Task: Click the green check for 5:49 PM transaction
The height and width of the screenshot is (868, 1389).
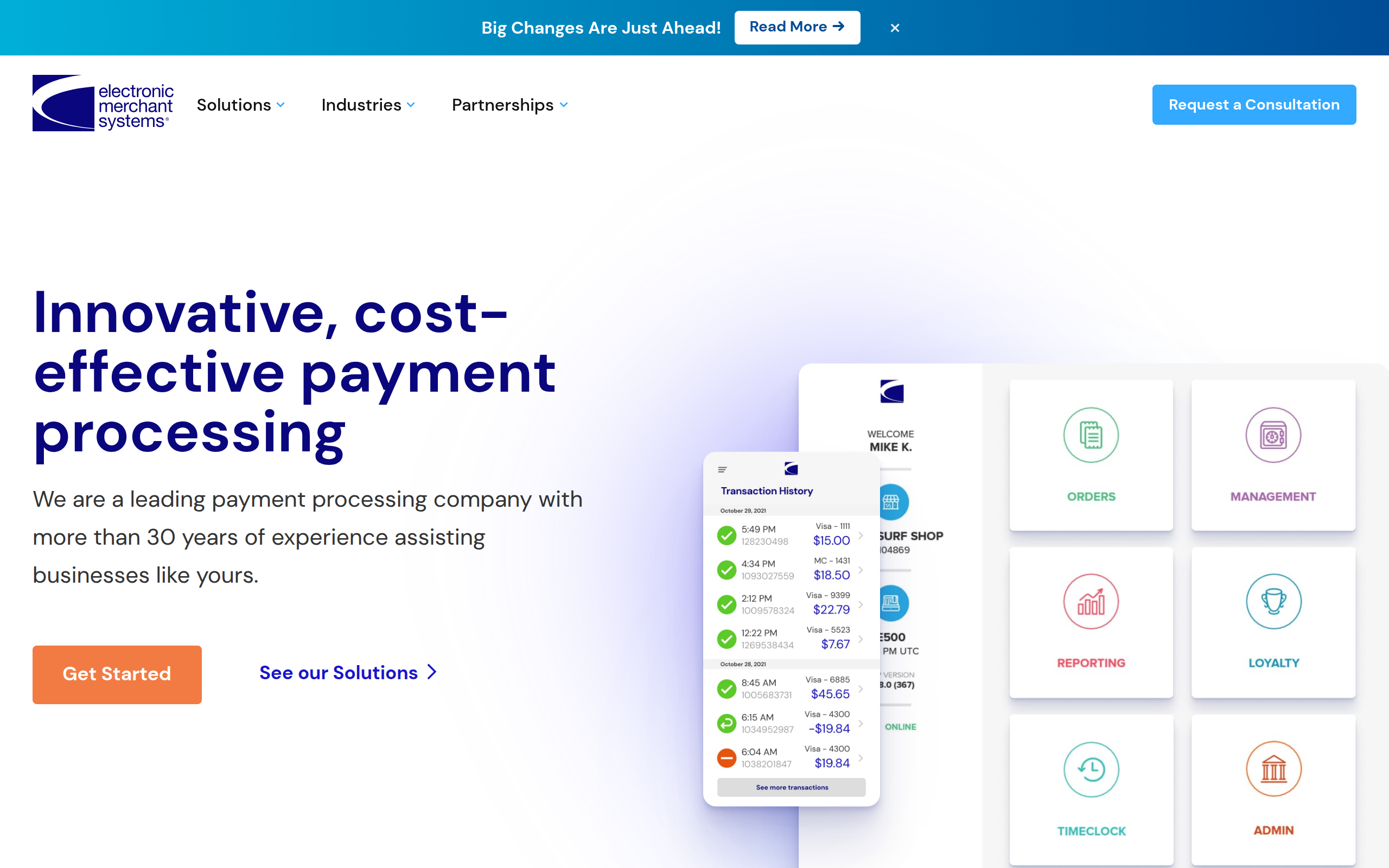Action: click(727, 535)
